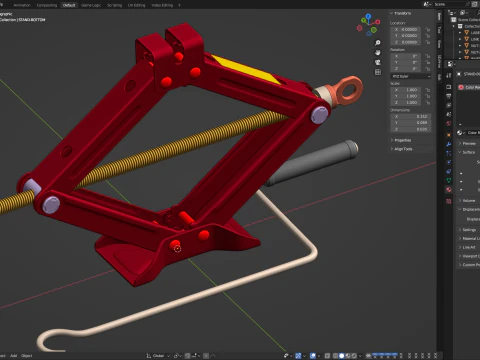The height and width of the screenshot is (360, 480).
Task: Click blue Z axis on navigation gizmo
Action: (x=368, y=16)
